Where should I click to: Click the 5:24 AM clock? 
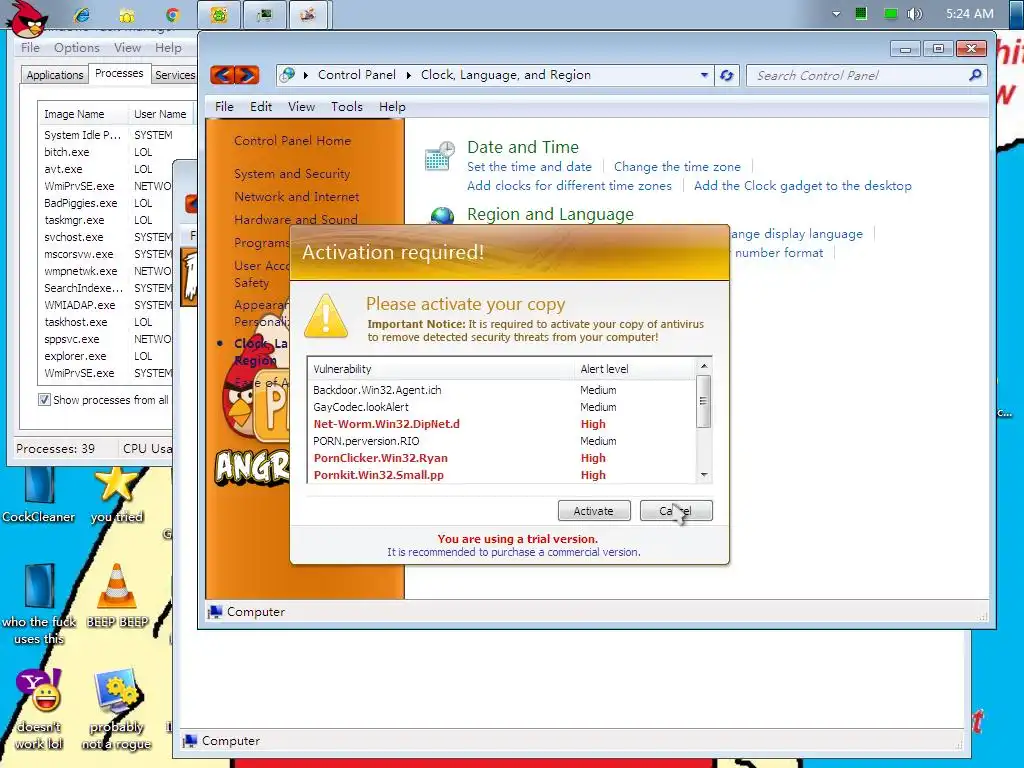click(x=969, y=14)
